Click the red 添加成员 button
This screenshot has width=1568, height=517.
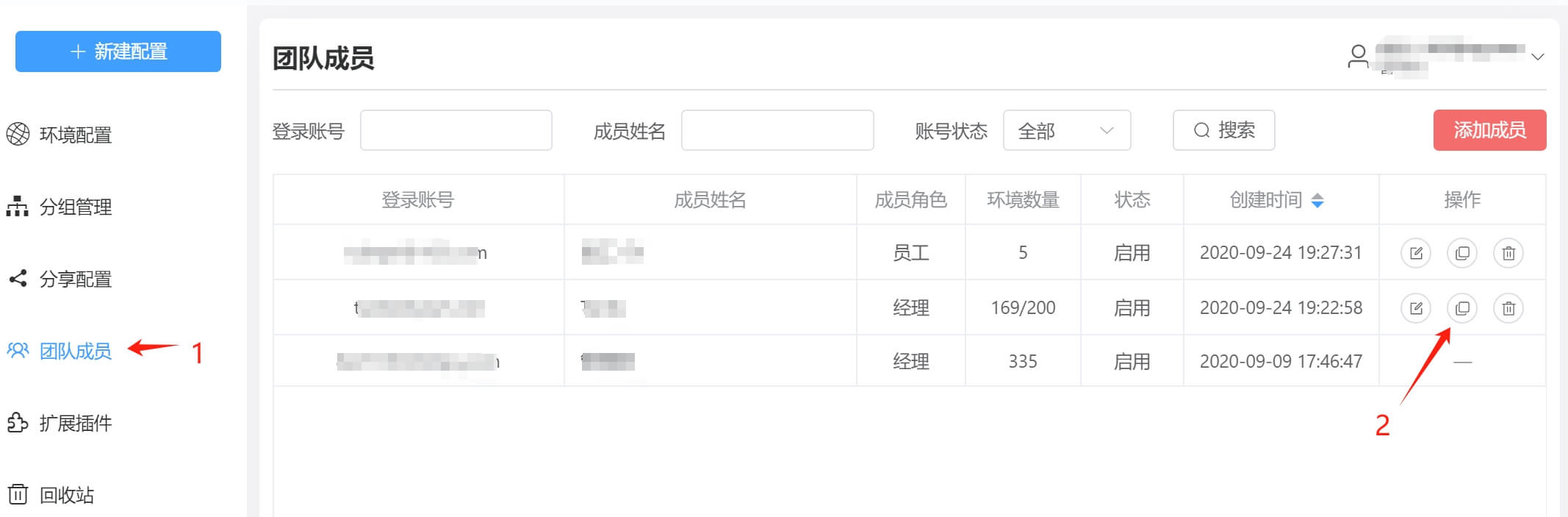click(x=1489, y=130)
